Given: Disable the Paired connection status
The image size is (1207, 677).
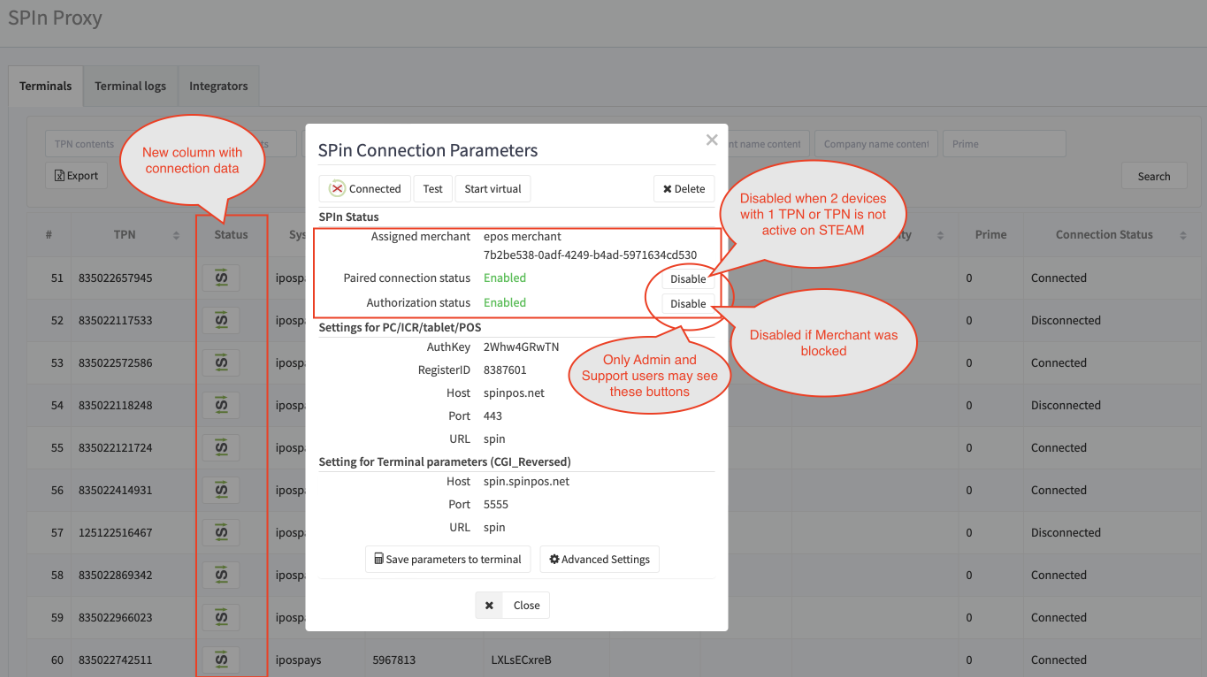Looking at the screenshot, I should click(687, 279).
